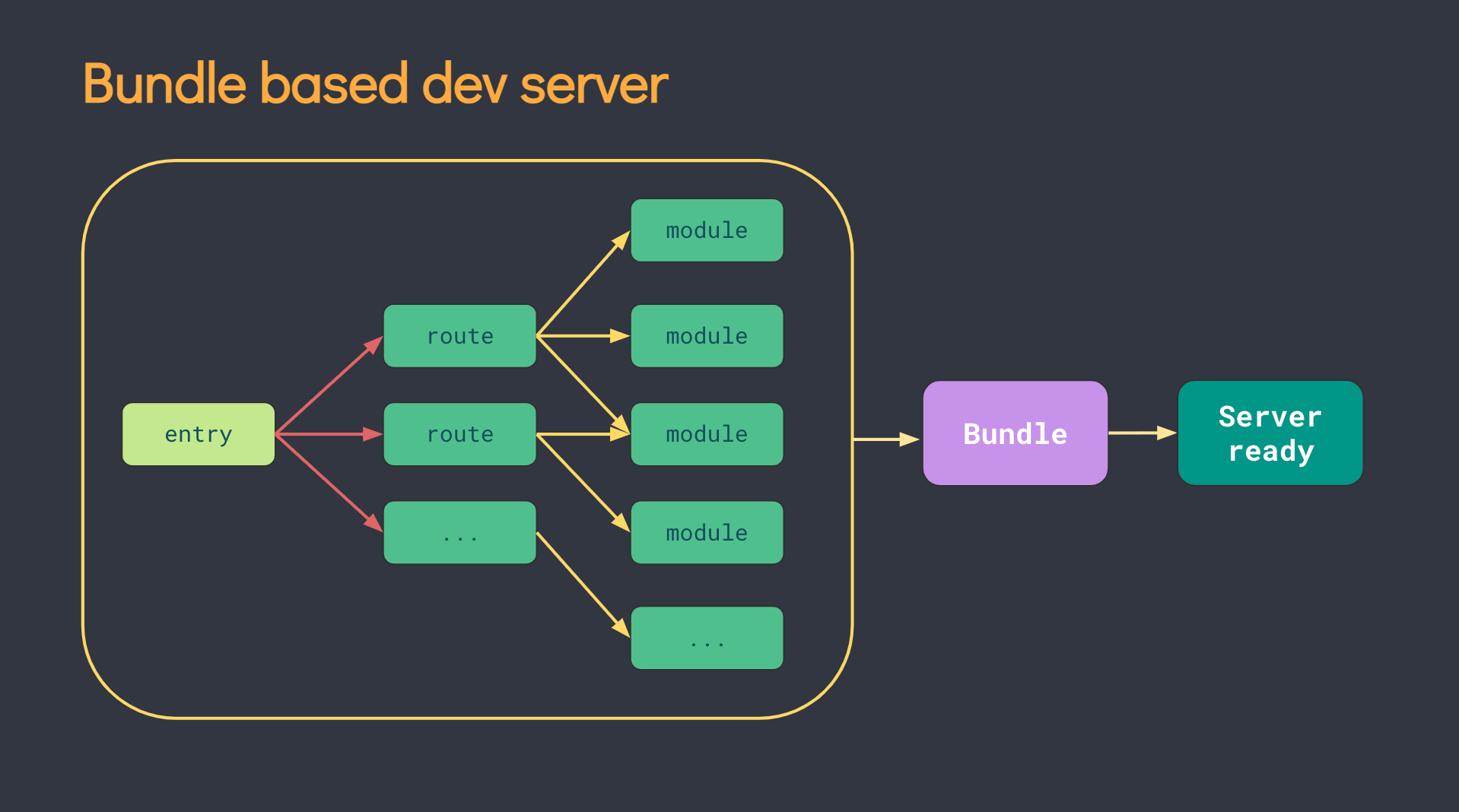Select the fourth module box
This screenshot has height=812, width=1459.
tap(706, 532)
